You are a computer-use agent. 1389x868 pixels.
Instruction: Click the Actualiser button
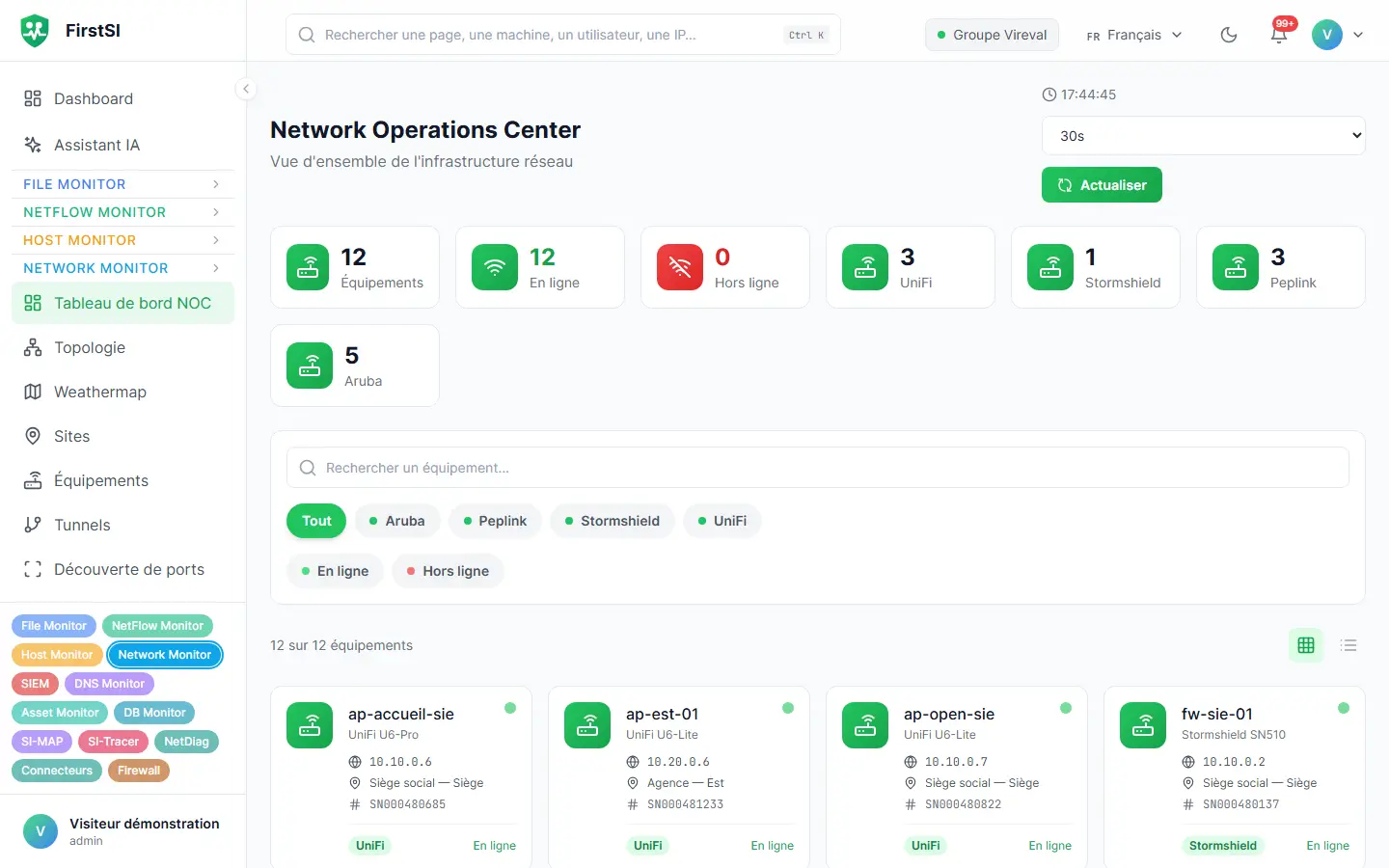[x=1102, y=185]
